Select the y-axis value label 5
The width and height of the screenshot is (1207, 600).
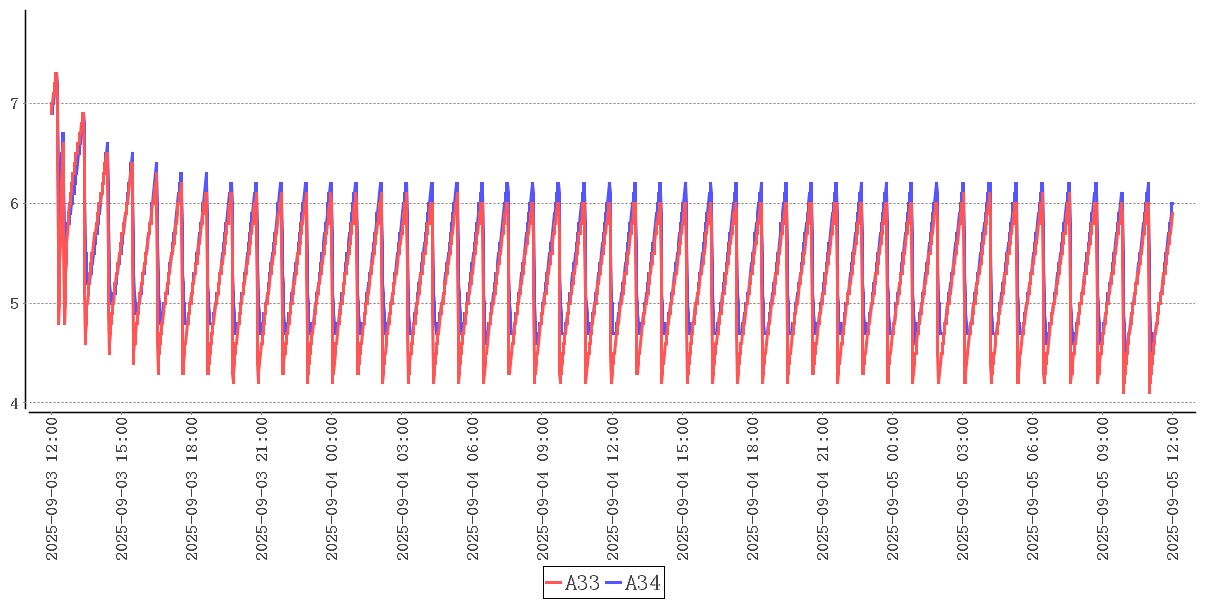(14, 304)
